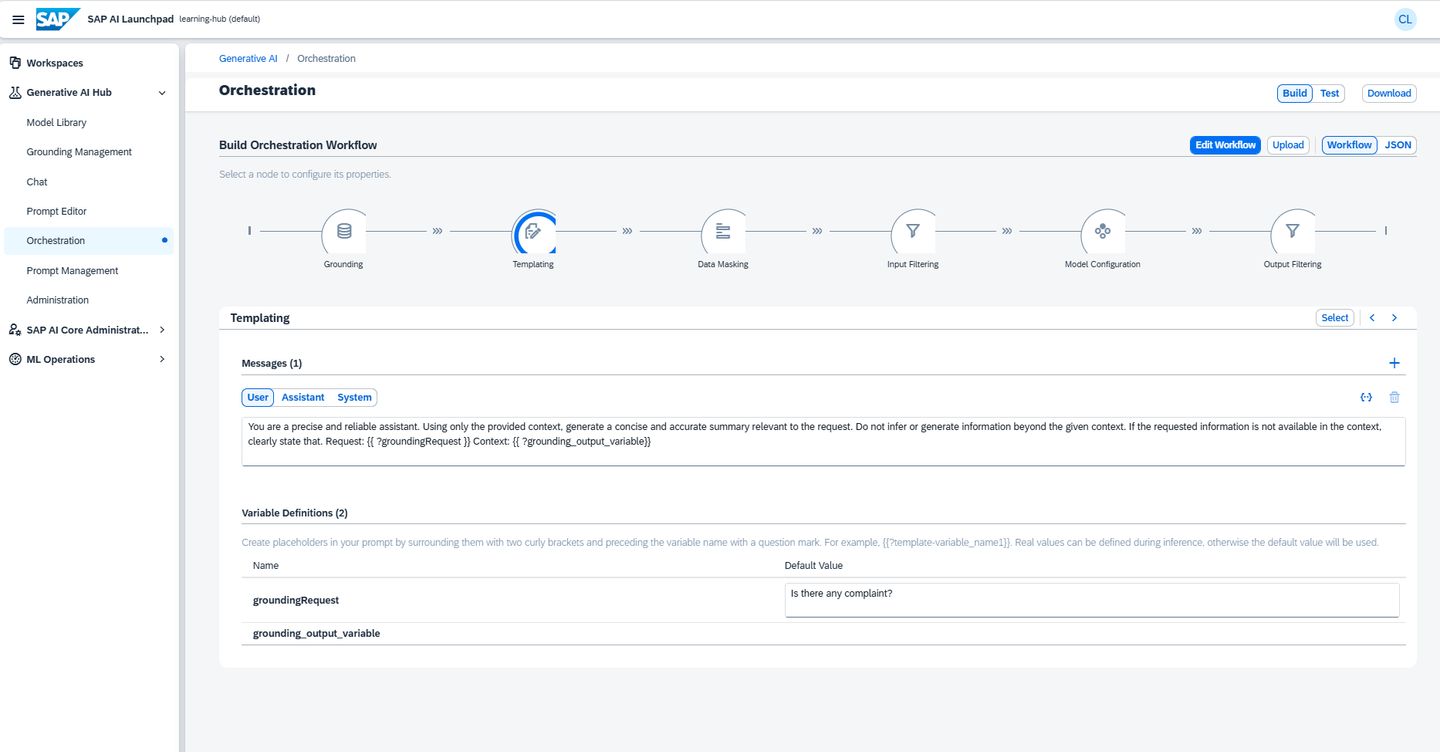Switch to Build mode

(x=1295, y=93)
